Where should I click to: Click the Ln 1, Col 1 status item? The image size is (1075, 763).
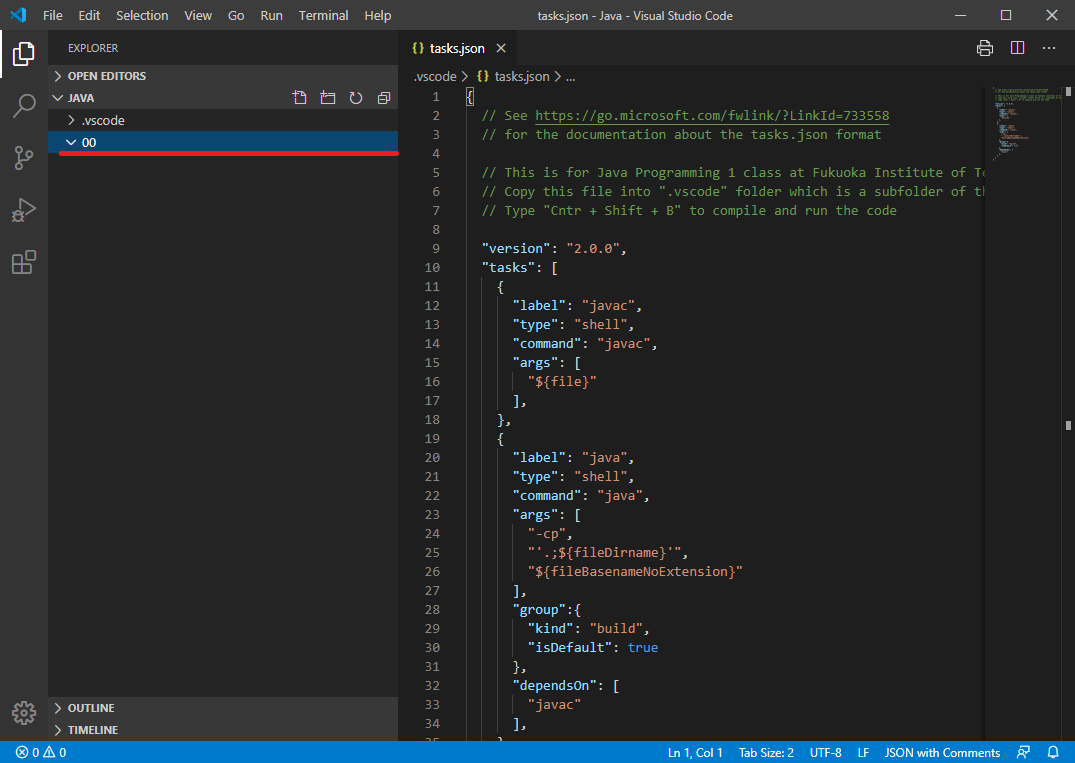click(695, 752)
